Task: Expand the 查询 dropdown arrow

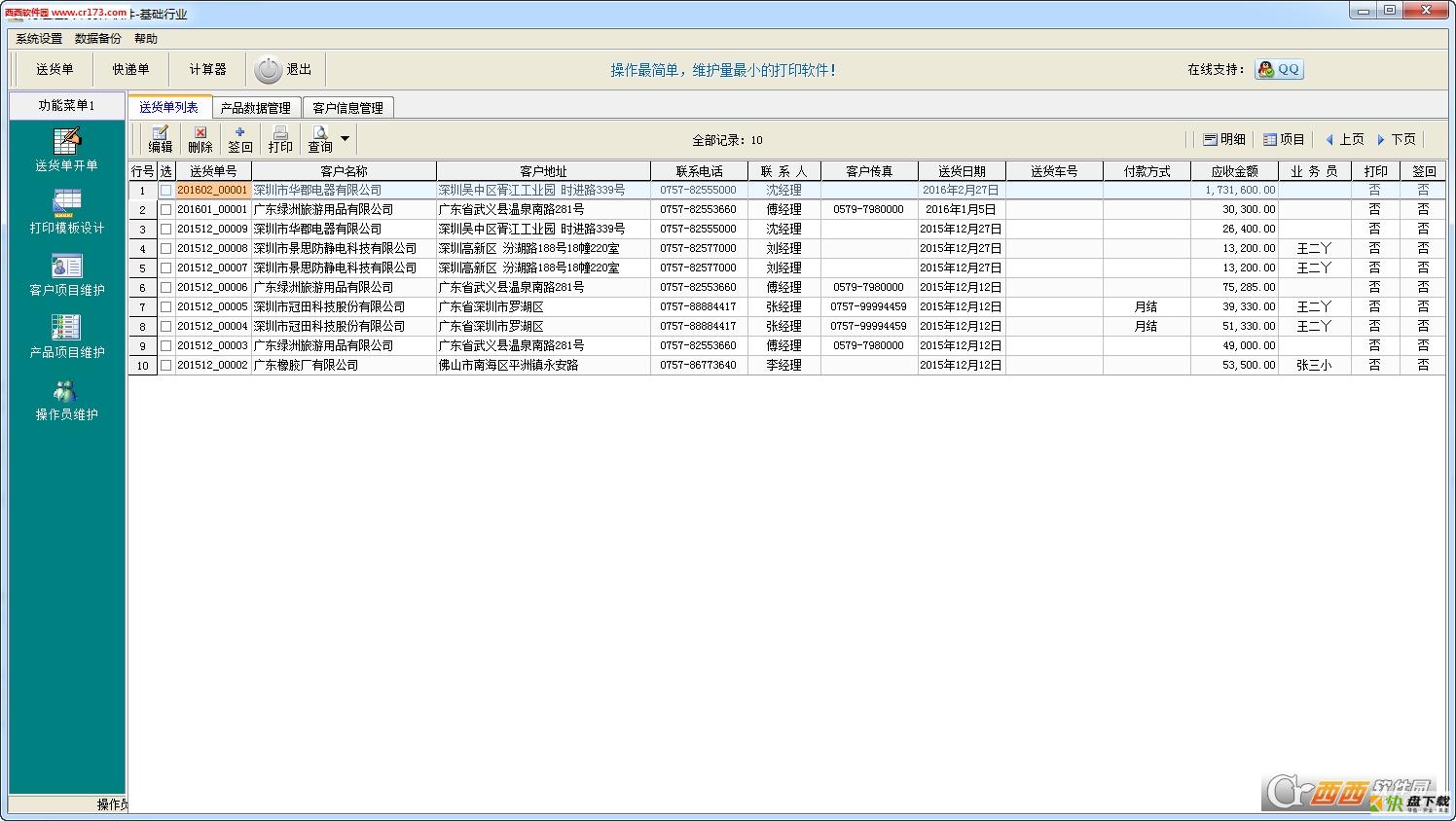Action: (345, 139)
